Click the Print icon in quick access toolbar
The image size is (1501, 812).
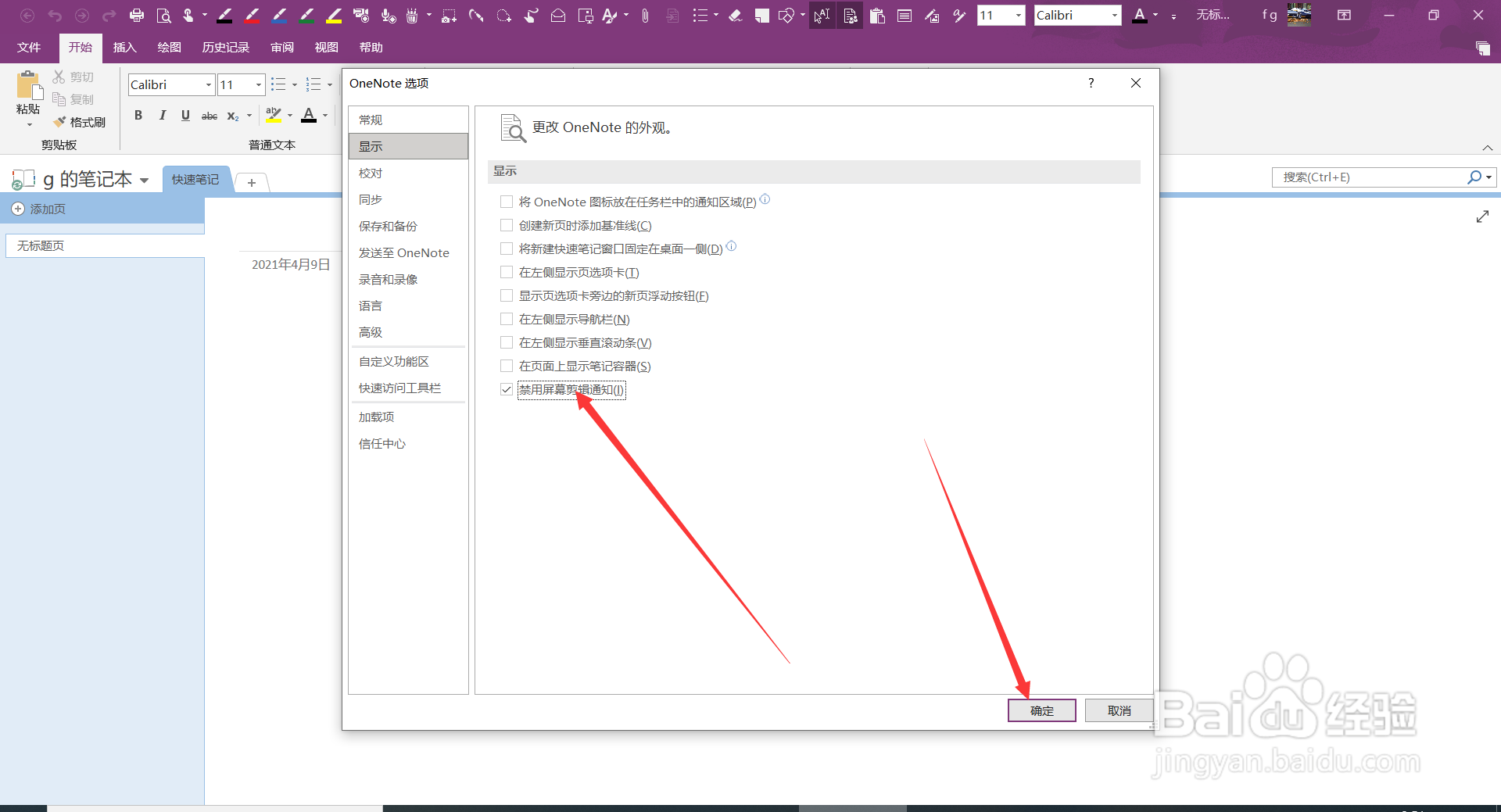[x=137, y=15]
